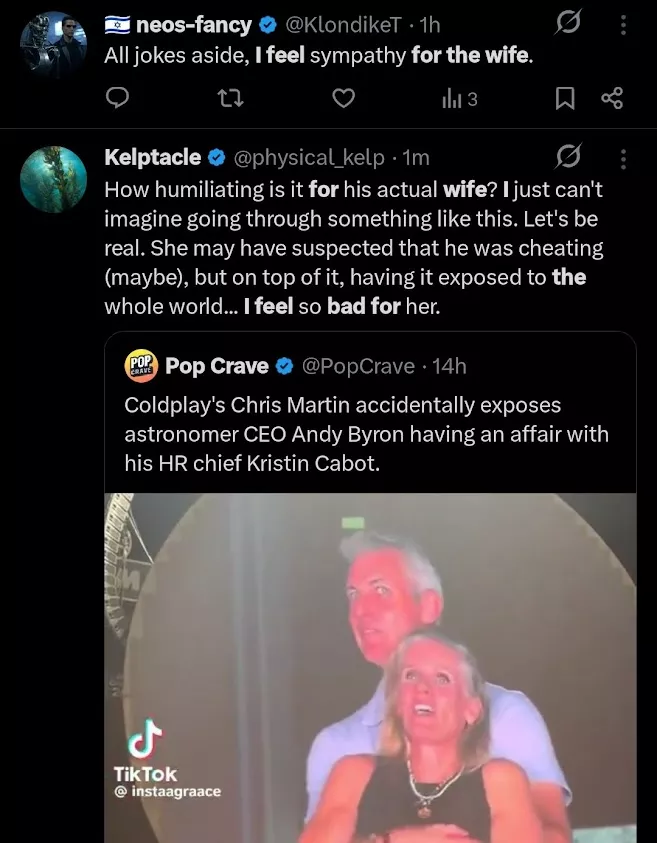Click verified badge next to Kelptacle

click(218, 158)
